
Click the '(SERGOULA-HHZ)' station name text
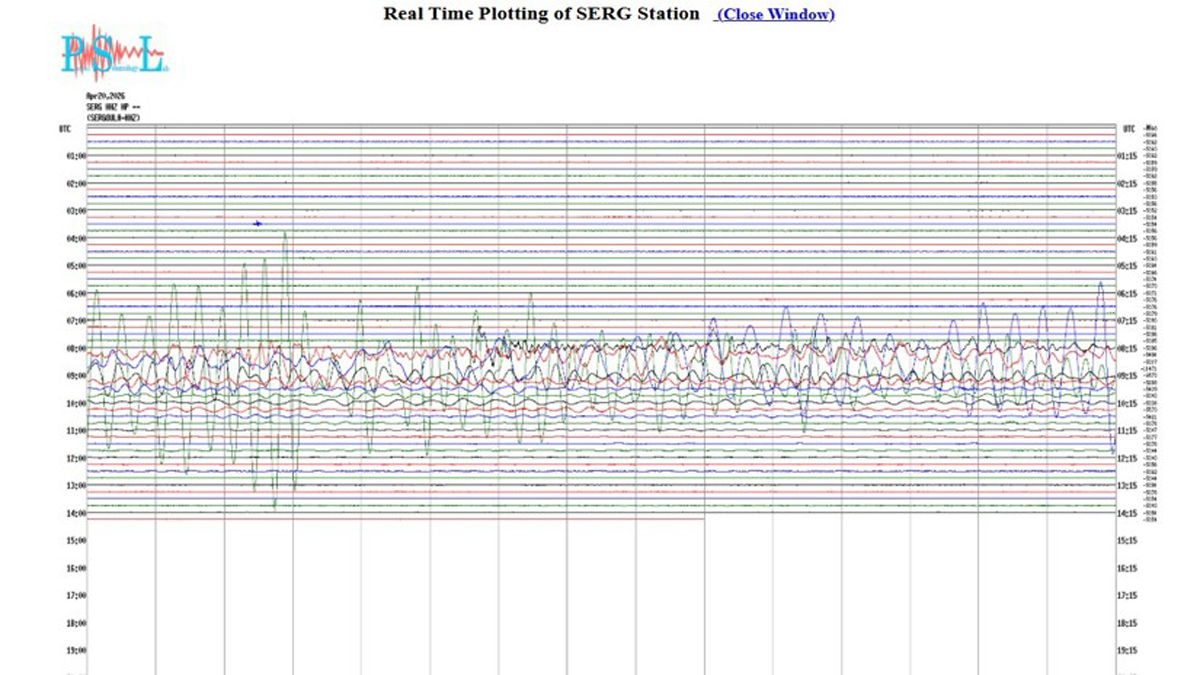click(113, 118)
